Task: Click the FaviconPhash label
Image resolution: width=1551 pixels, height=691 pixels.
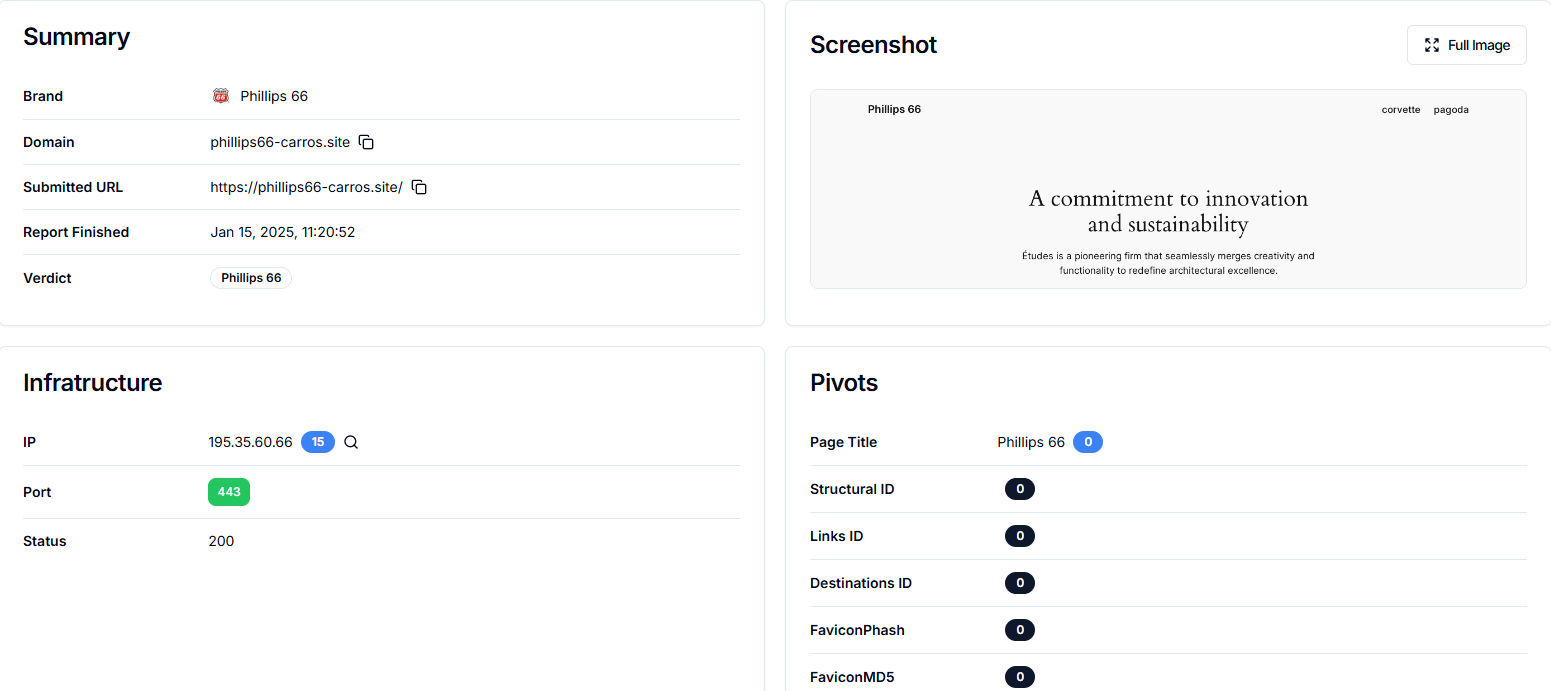Action: [x=857, y=630]
